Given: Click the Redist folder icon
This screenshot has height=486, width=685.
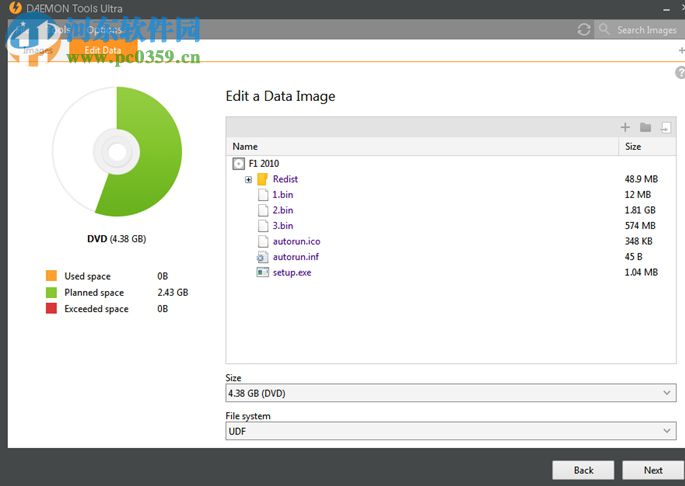Looking at the screenshot, I should pos(262,179).
